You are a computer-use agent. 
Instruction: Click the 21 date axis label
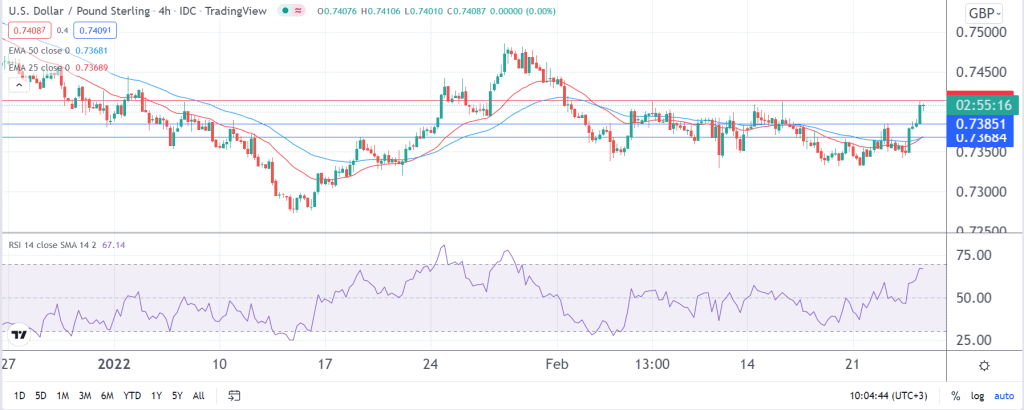[x=854, y=364]
